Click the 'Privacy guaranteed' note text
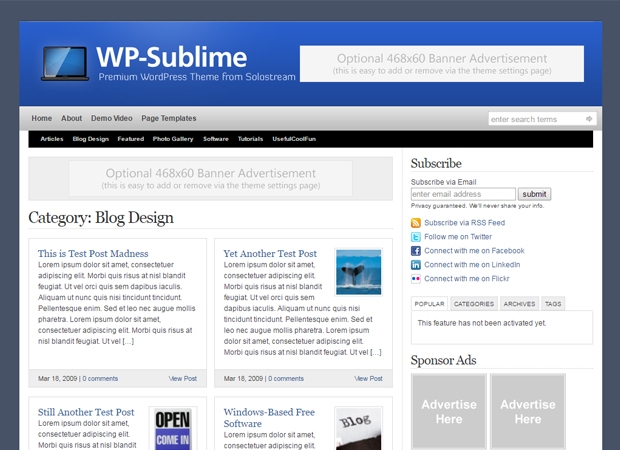The width and height of the screenshot is (620, 450). [477, 206]
